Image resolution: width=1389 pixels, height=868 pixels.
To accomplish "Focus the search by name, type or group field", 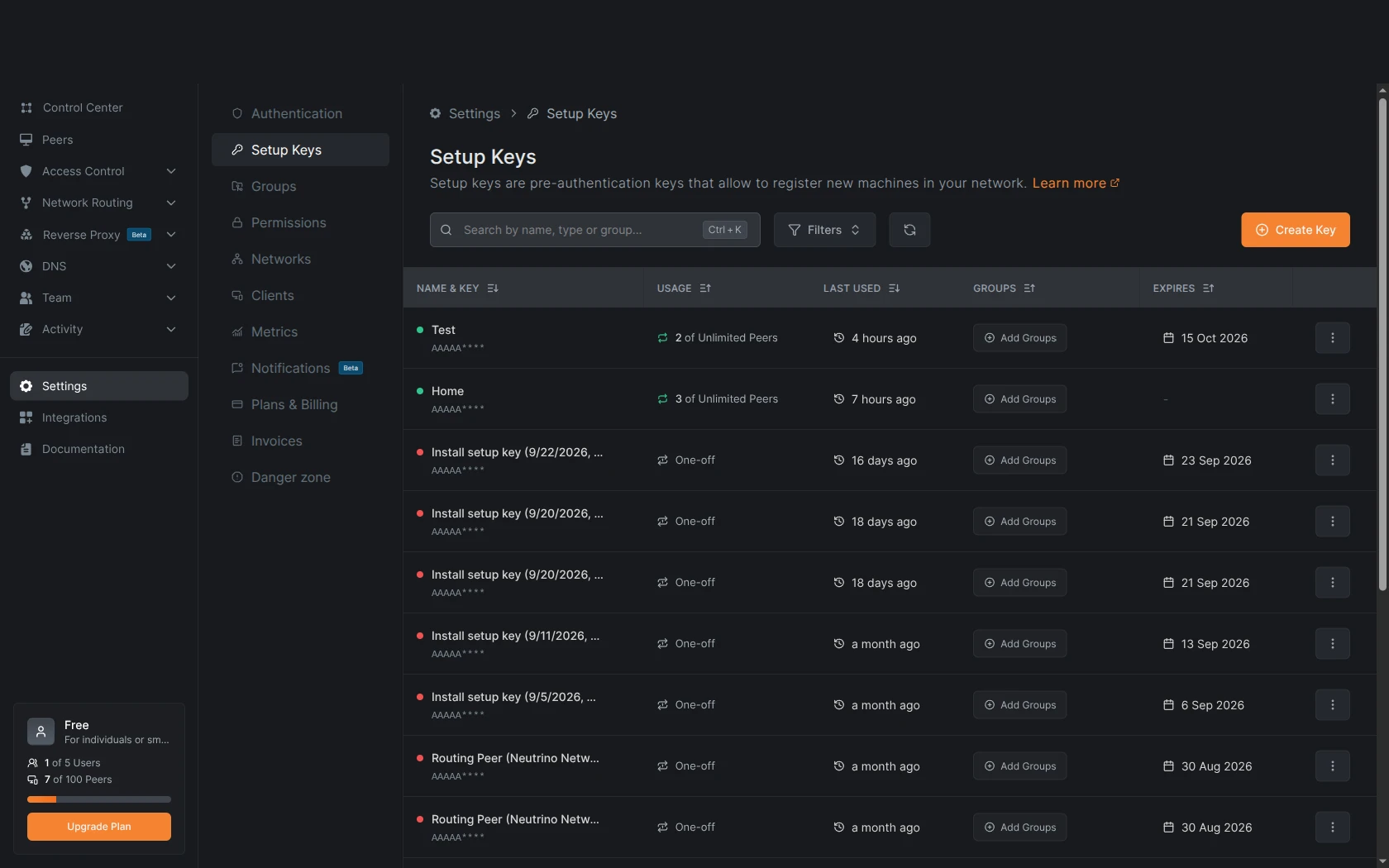I will (595, 230).
